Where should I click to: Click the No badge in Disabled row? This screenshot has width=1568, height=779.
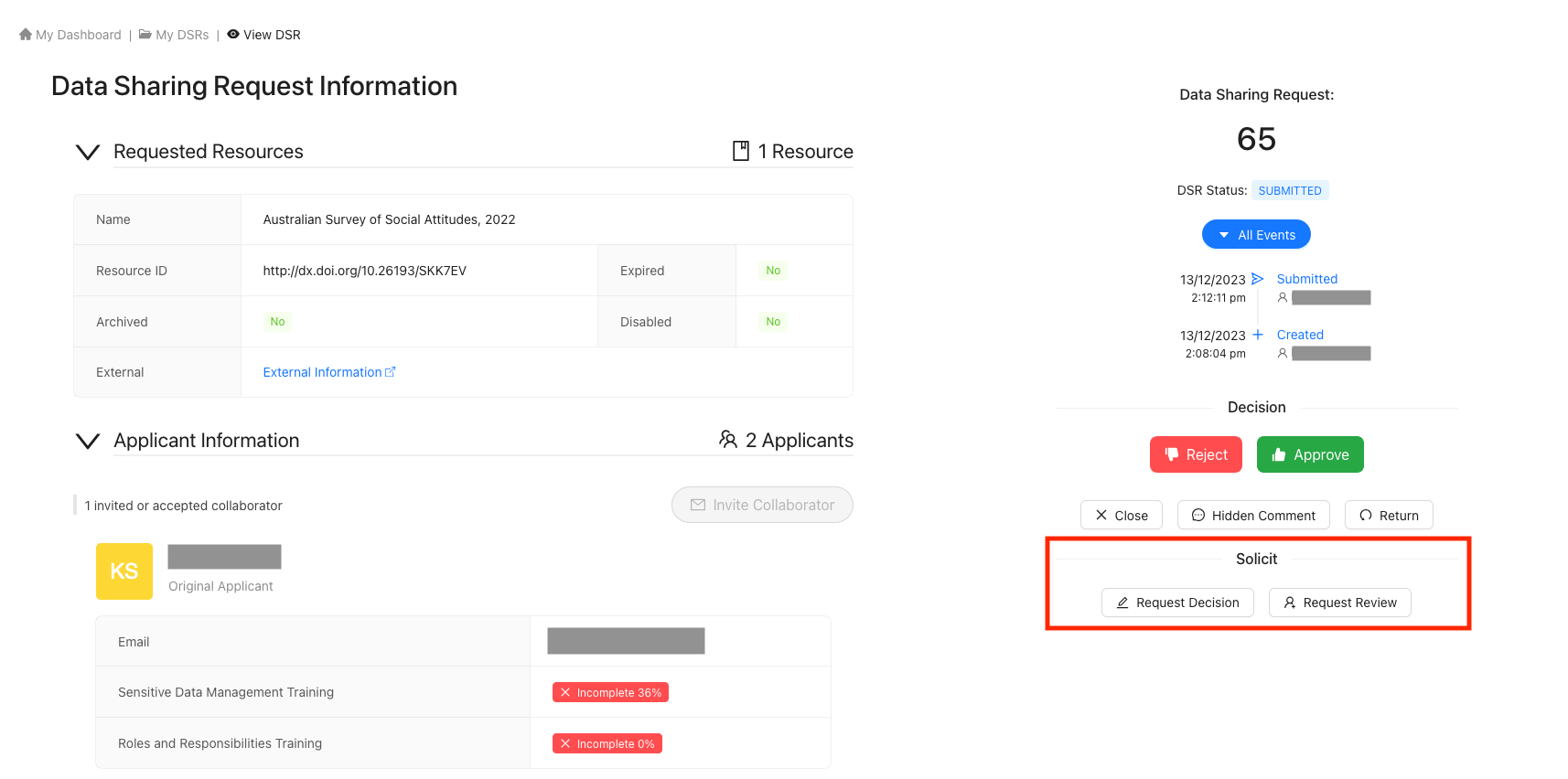773,322
